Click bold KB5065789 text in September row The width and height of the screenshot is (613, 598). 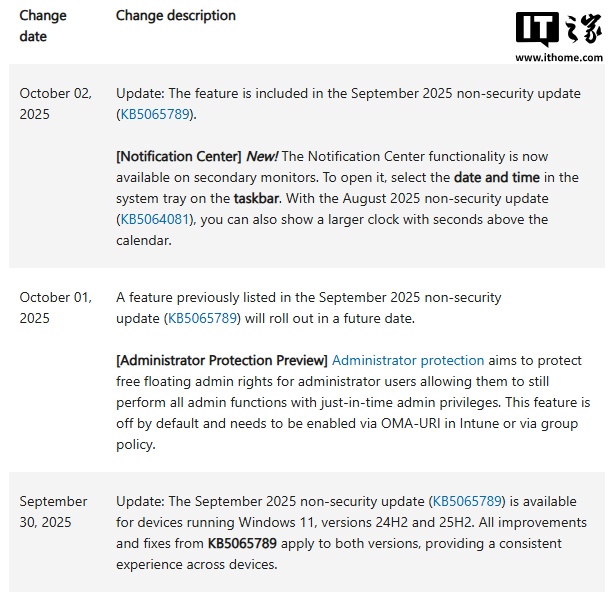[242, 543]
